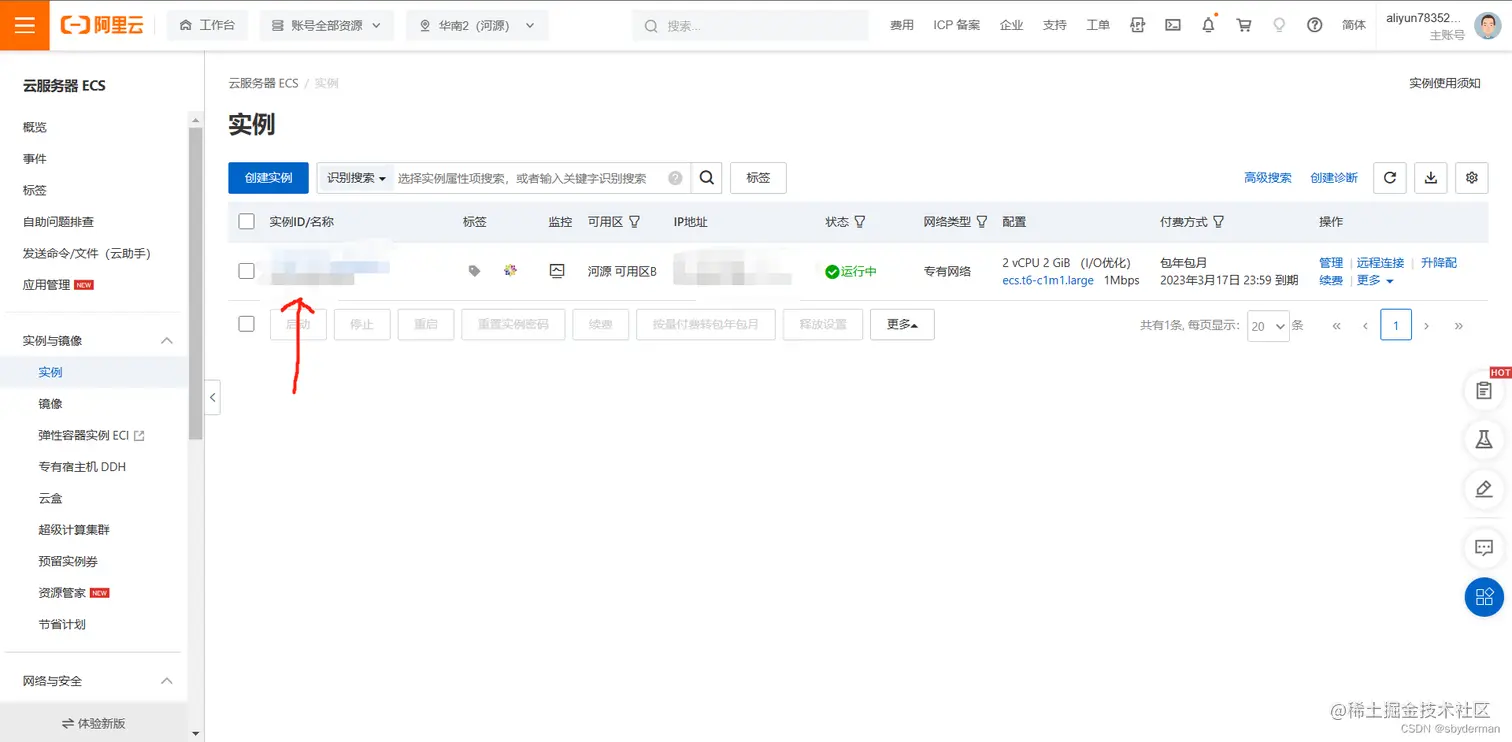Toggle select-all checkbox in table header
This screenshot has height=742, width=1512.
point(246,222)
